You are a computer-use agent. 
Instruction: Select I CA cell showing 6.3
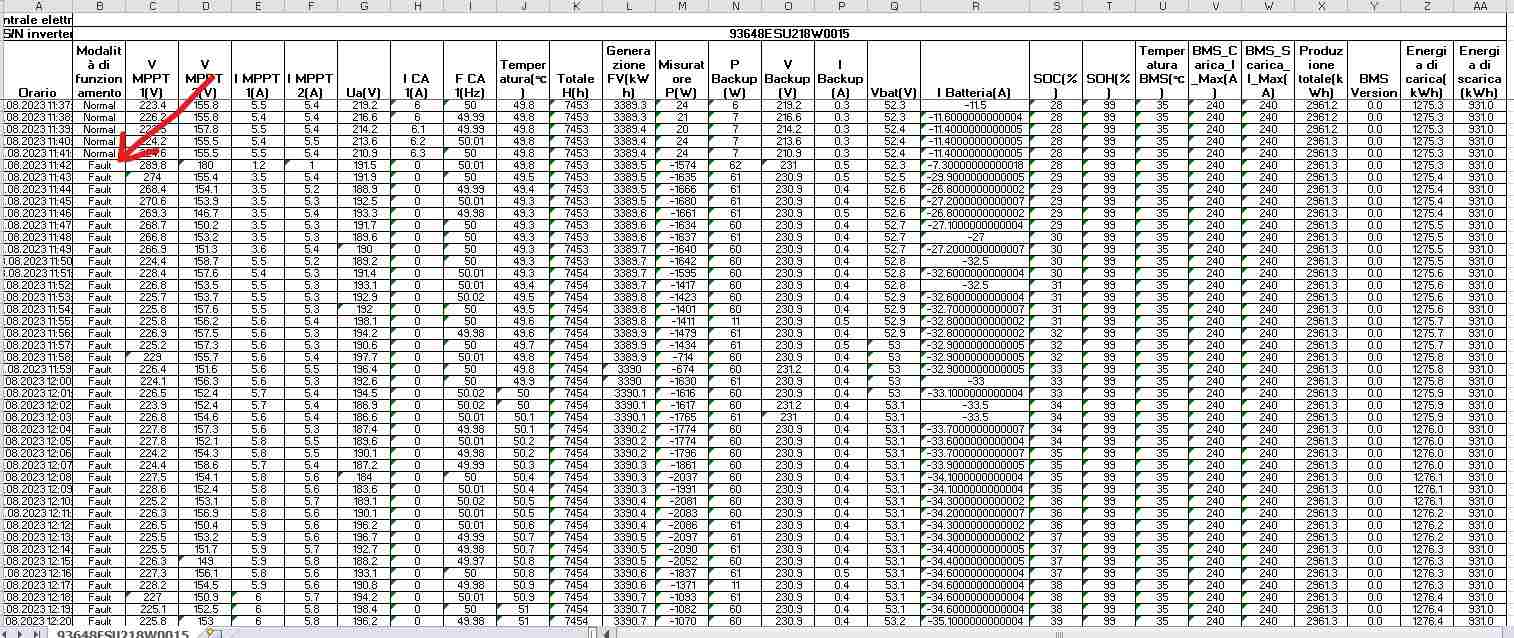pos(417,153)
